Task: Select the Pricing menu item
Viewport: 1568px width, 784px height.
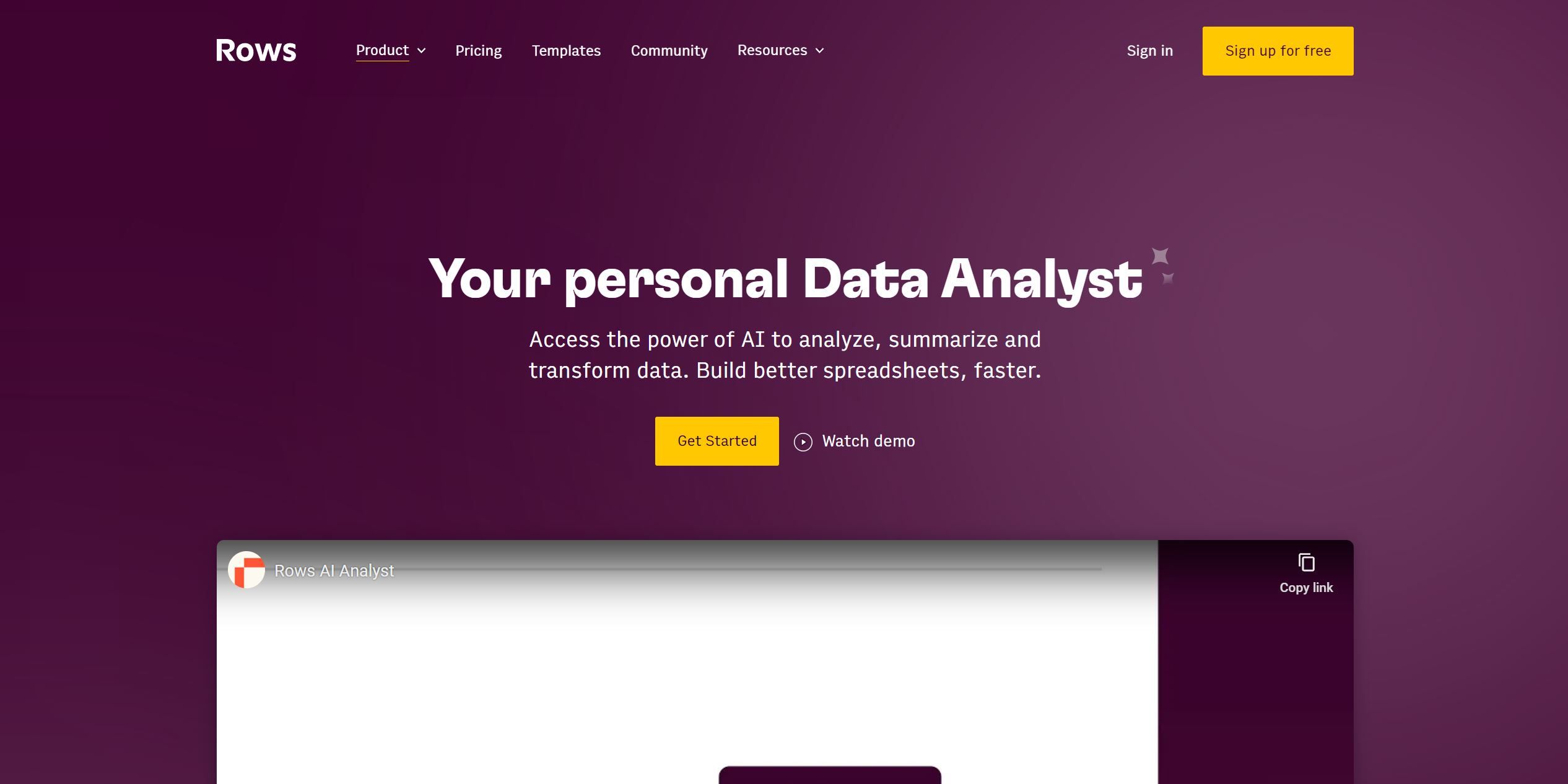Action: (478, 50)
